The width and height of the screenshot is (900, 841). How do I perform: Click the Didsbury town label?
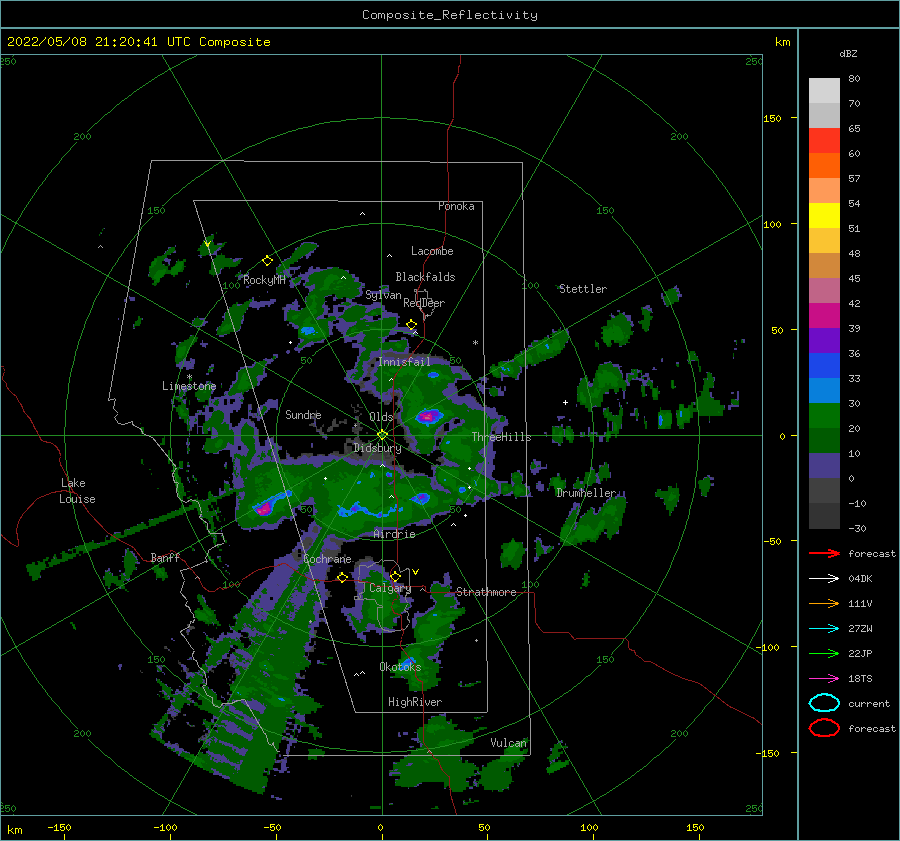[x=378, y=448]
